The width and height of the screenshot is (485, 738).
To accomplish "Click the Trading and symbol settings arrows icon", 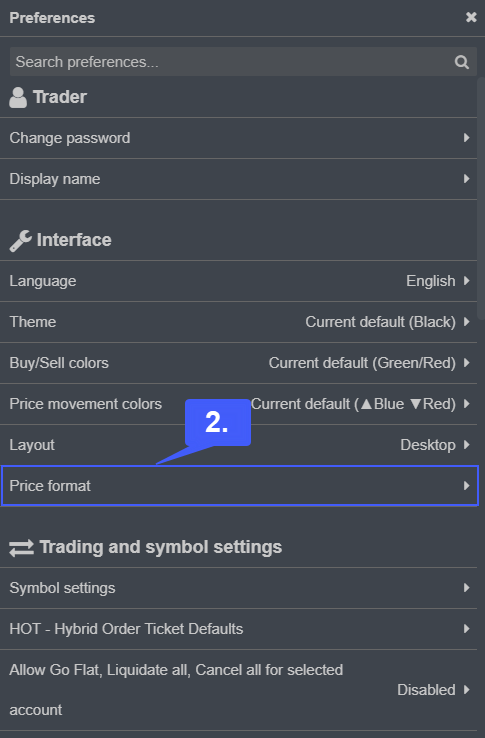I will point(21,548).
